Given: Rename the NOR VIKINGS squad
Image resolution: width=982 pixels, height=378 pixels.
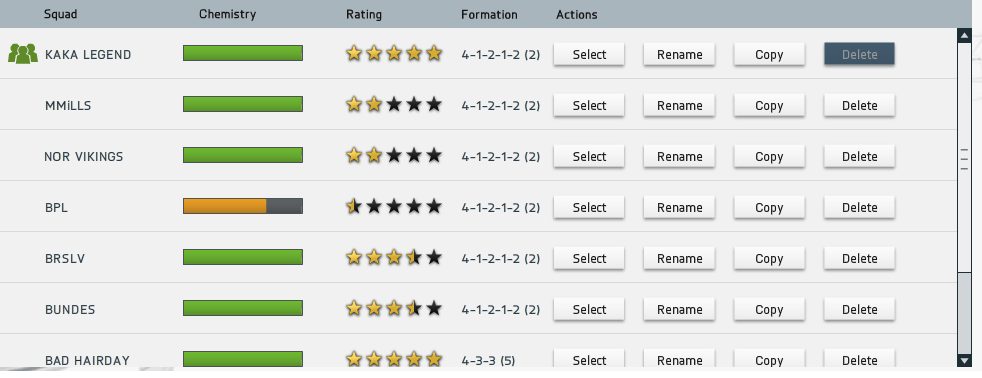Looking at the screenshot, I should pos(679,156).
